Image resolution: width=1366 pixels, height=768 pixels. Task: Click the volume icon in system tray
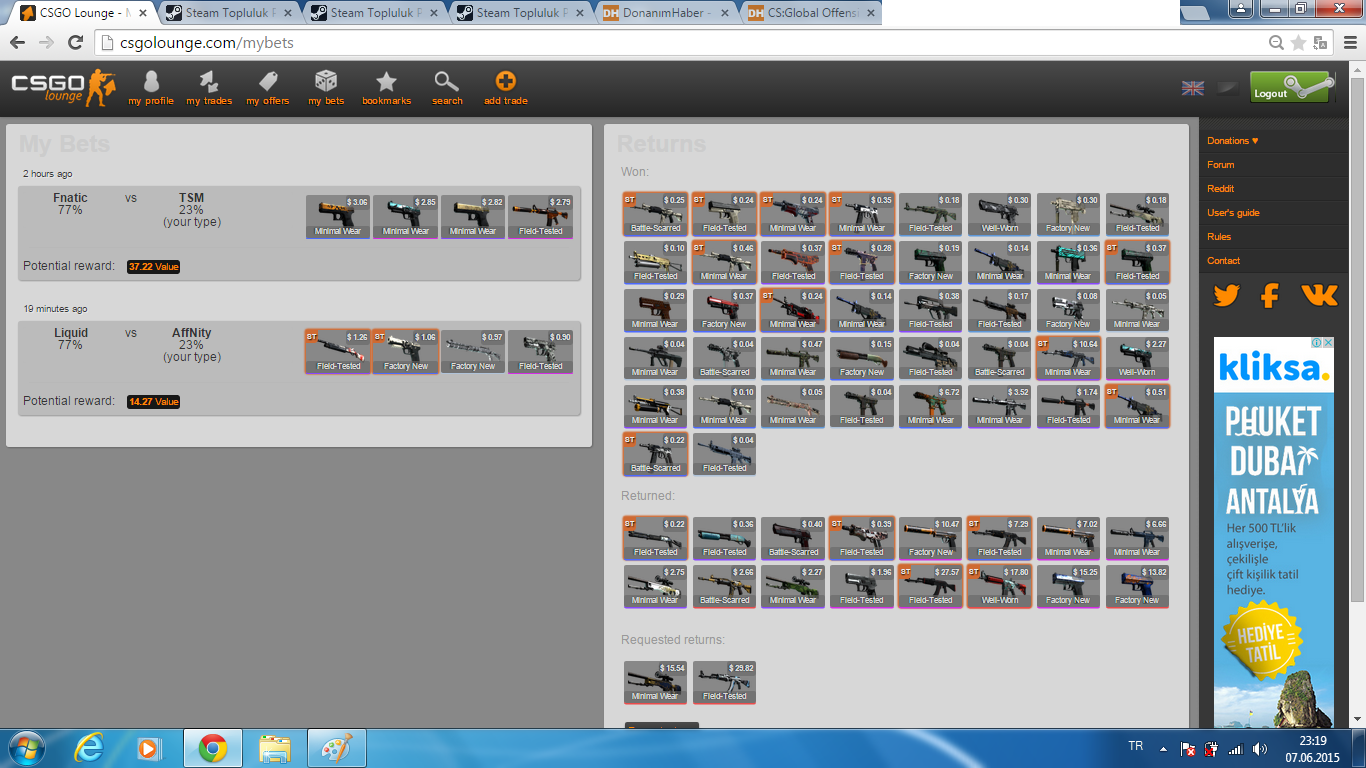coord(1259,748)
